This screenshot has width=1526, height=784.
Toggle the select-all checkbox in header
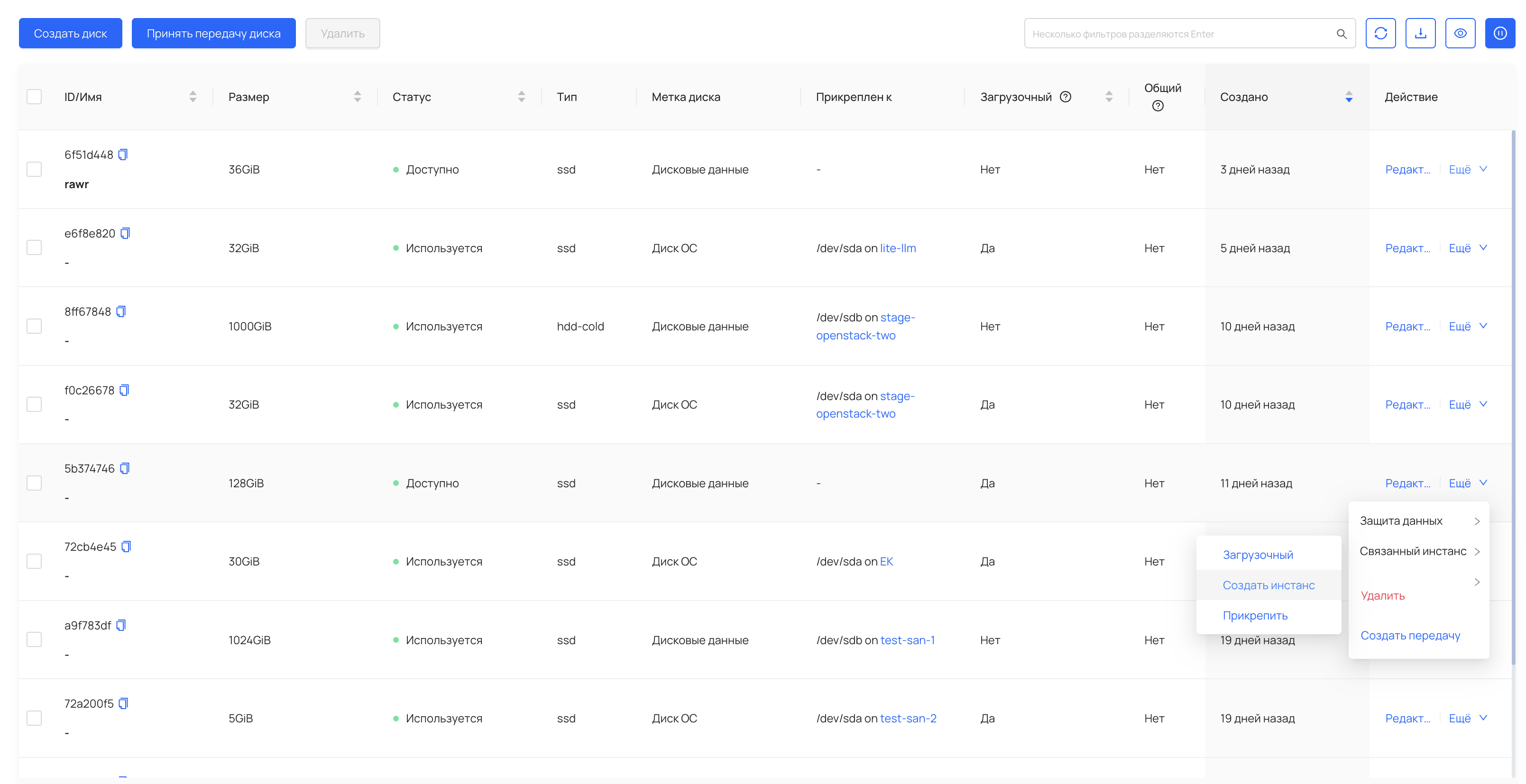[x=34, y=97]
